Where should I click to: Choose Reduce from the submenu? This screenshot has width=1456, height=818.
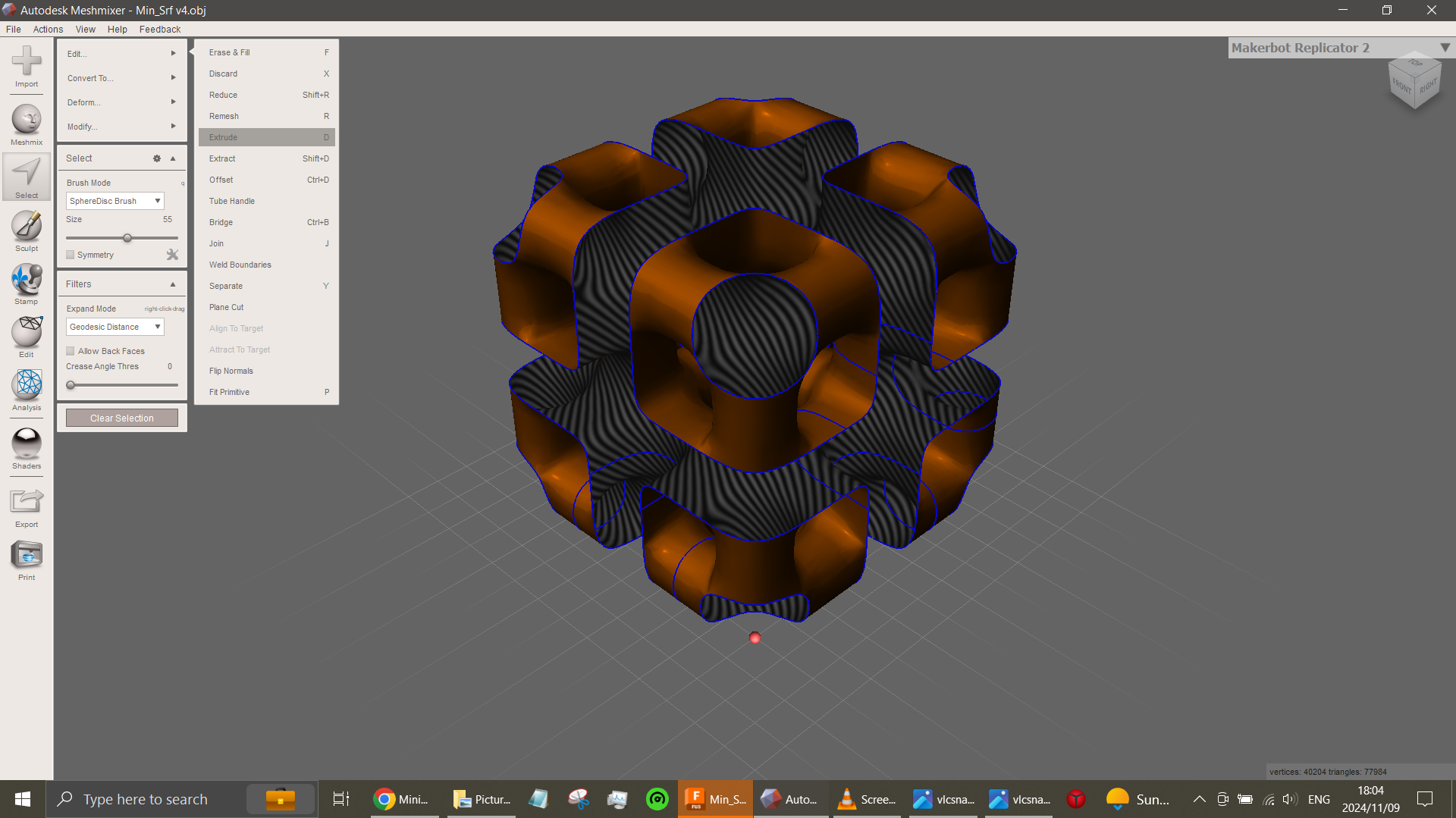(267, 95)
